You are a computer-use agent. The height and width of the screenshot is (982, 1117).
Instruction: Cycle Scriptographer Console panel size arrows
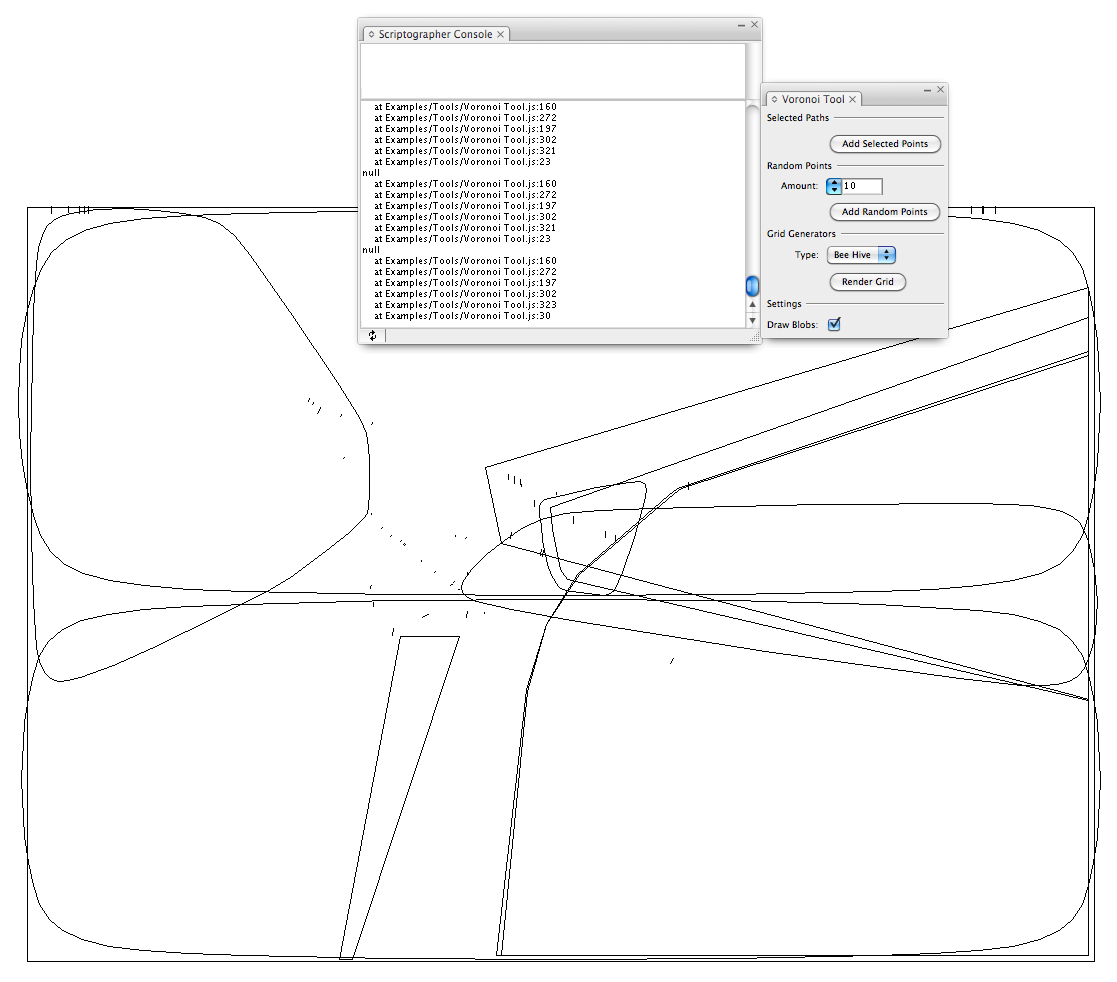(x=370, y=34)
